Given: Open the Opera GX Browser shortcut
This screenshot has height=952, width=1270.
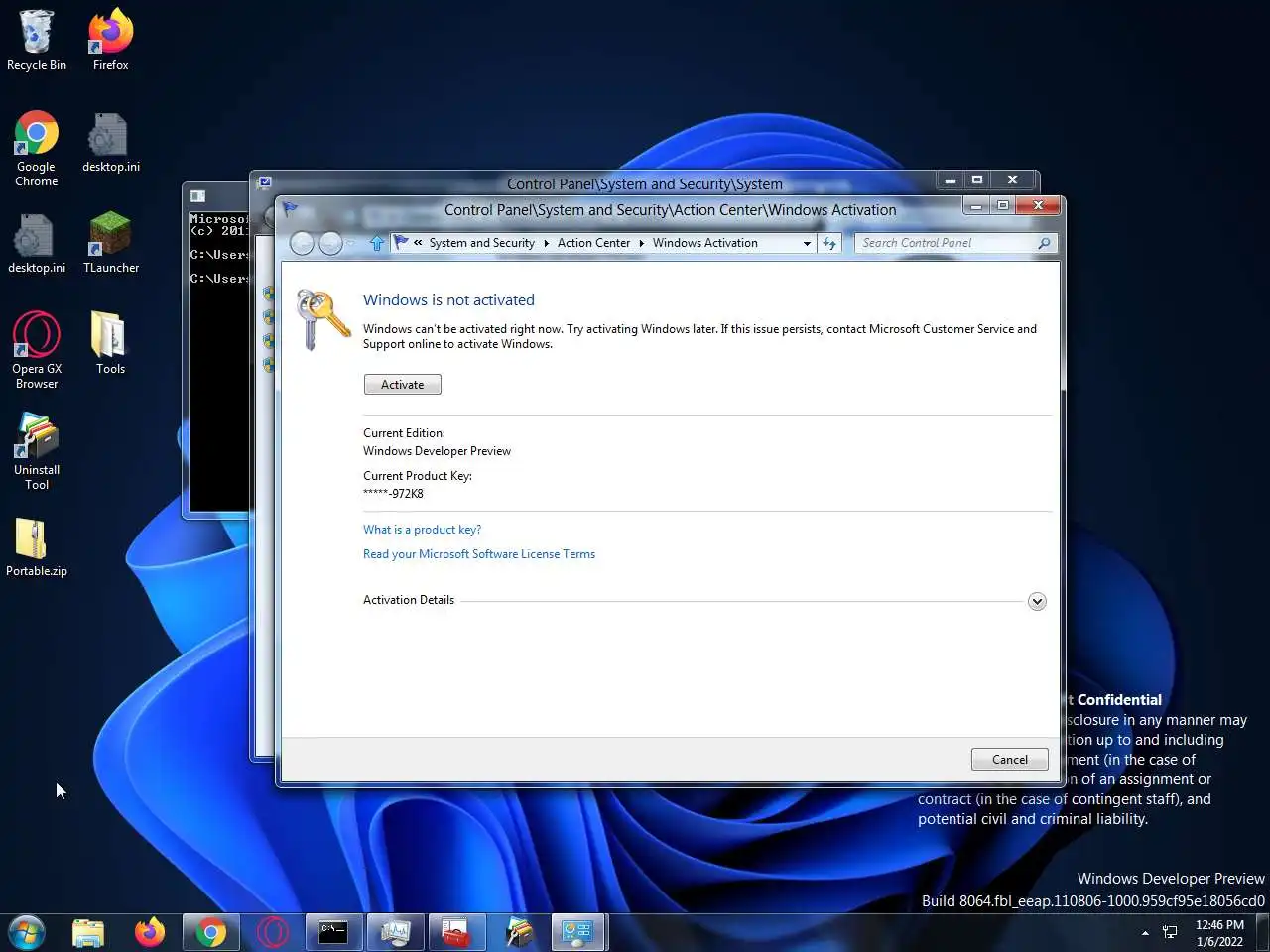Looking at the screenshot, I should (37, 351).
